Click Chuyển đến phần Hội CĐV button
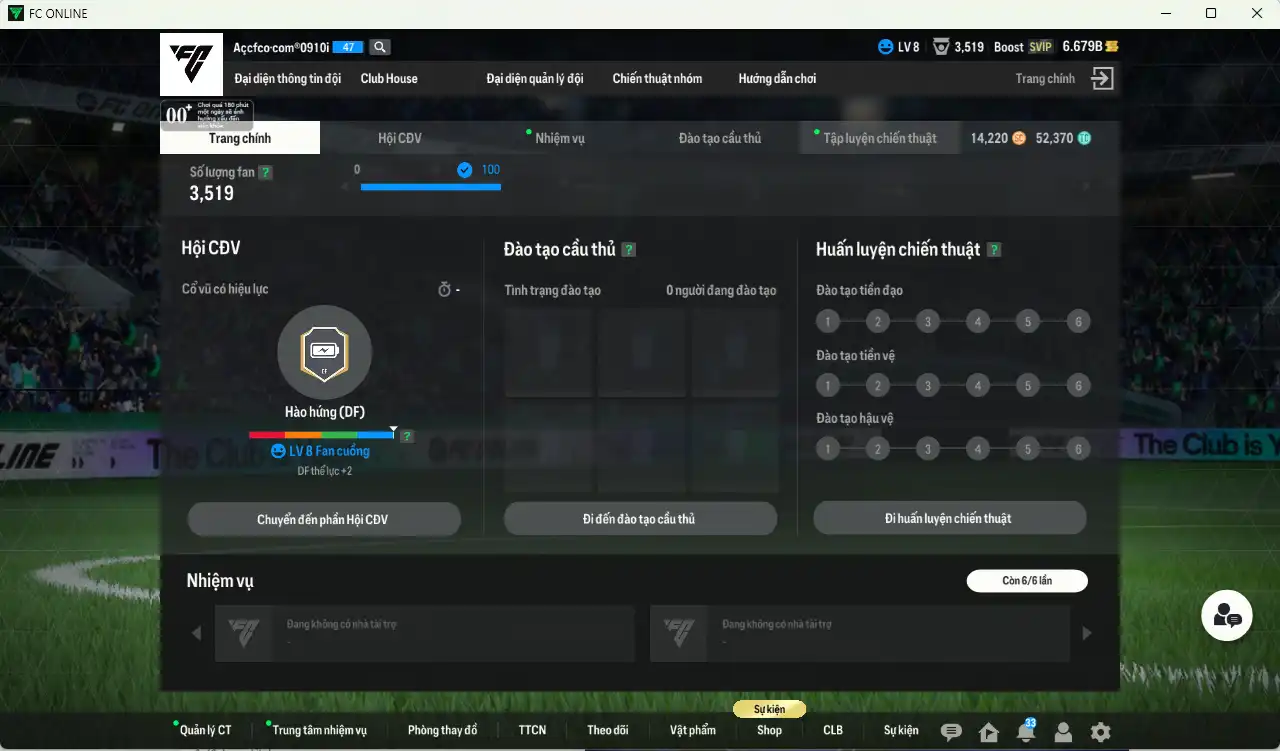 [324, 519]
